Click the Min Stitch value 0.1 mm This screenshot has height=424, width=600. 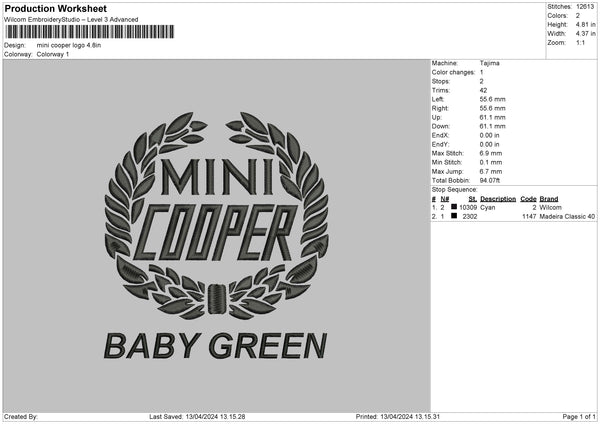pos(491,162)
